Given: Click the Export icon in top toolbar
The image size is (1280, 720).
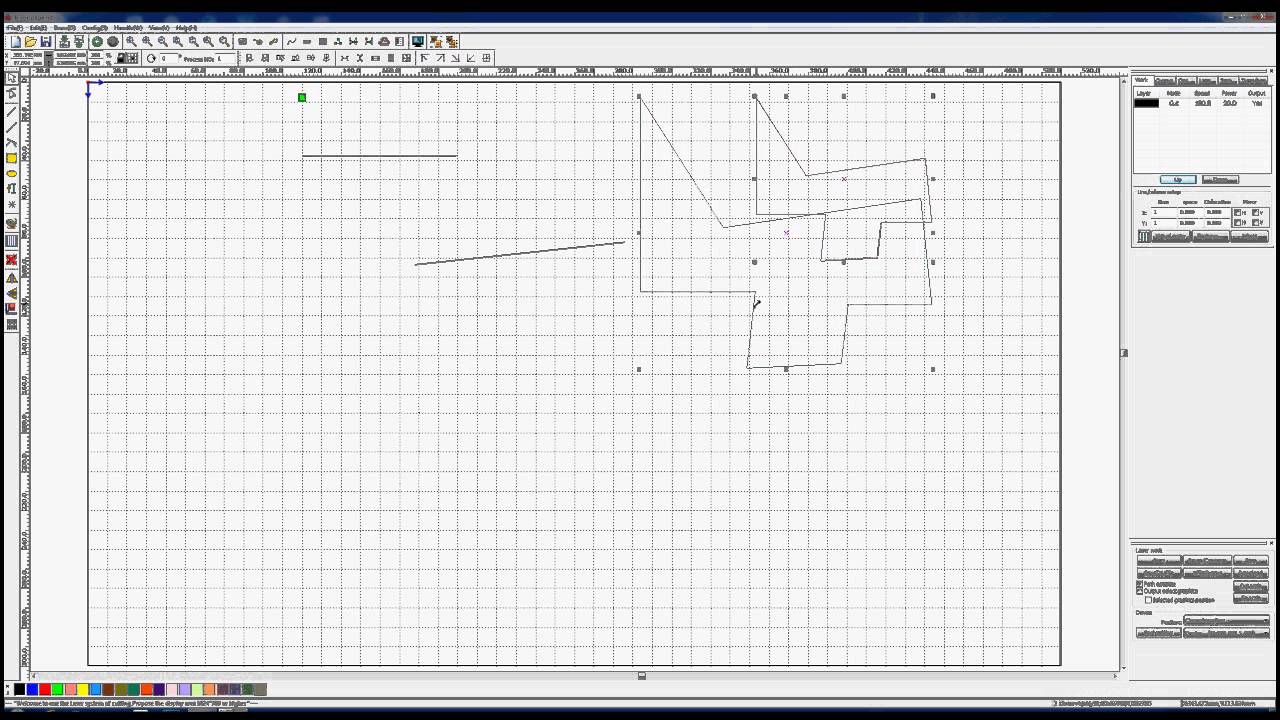Looking at the screenshot, I should [x=79, y=42].
